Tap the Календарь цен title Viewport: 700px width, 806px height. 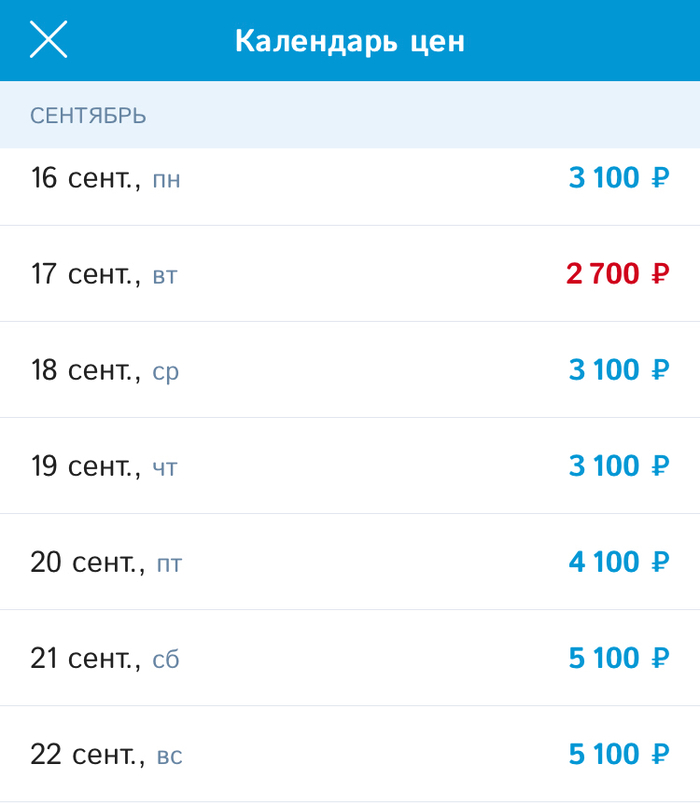350,41
